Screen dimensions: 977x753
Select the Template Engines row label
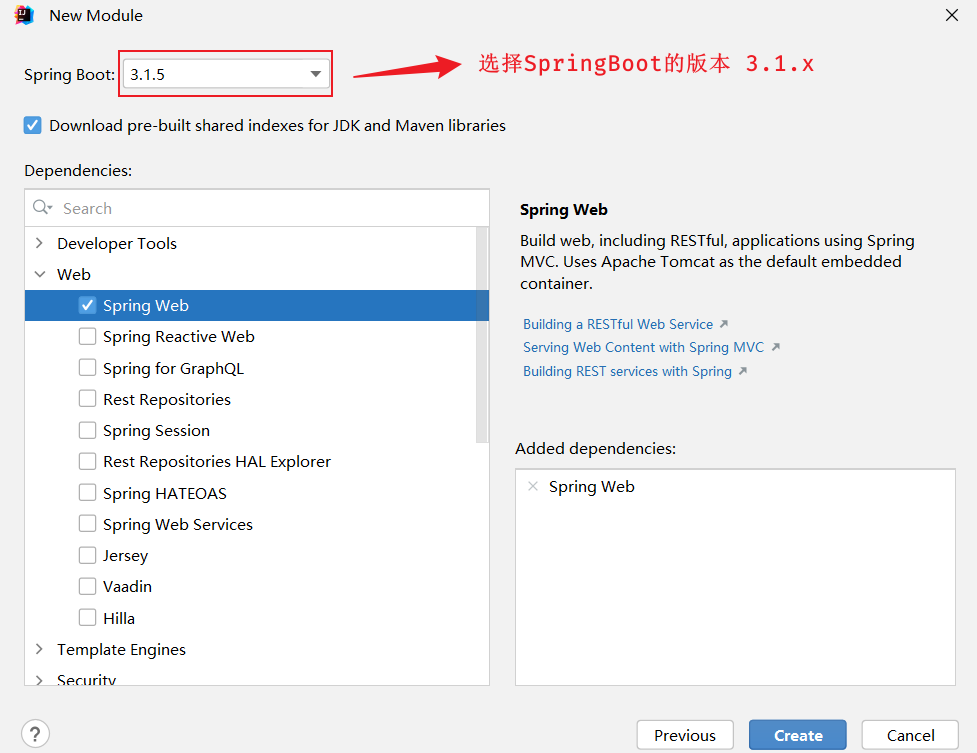click(x=122, y=649)
